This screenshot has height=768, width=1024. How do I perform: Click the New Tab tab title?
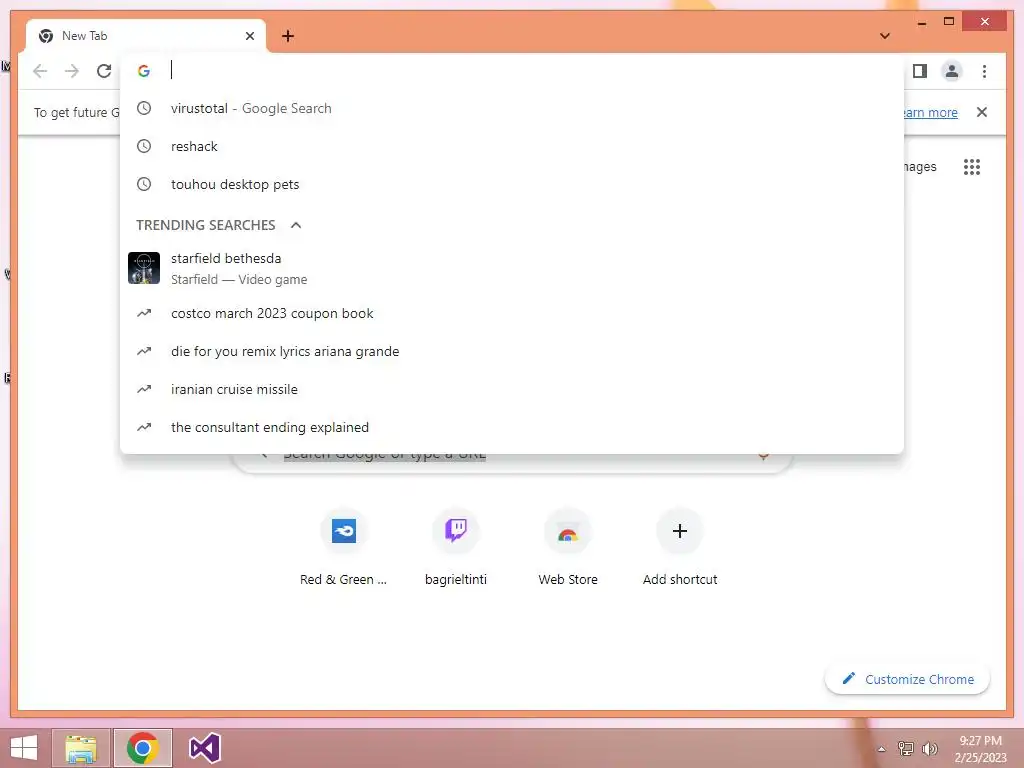[x=84, y=36]
